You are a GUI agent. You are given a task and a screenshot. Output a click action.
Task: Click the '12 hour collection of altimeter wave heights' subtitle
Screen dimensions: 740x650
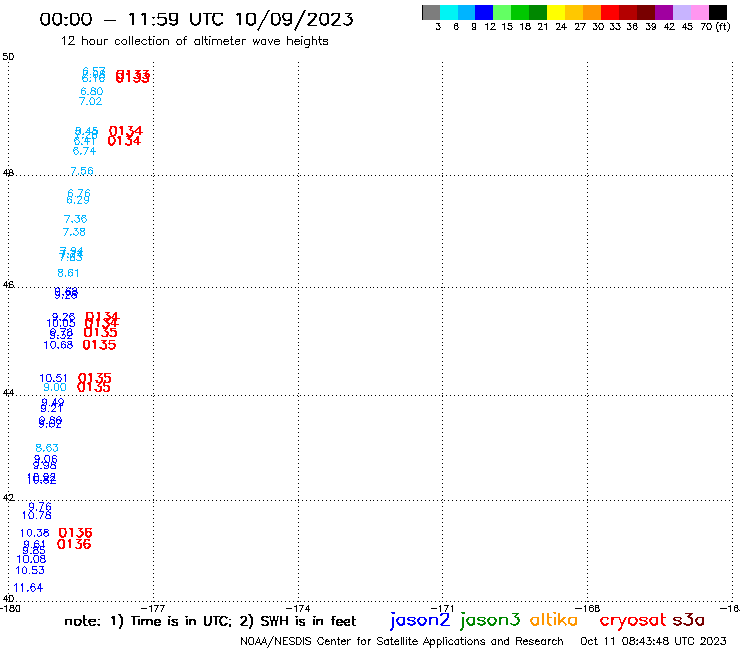(x=194, y=41)
